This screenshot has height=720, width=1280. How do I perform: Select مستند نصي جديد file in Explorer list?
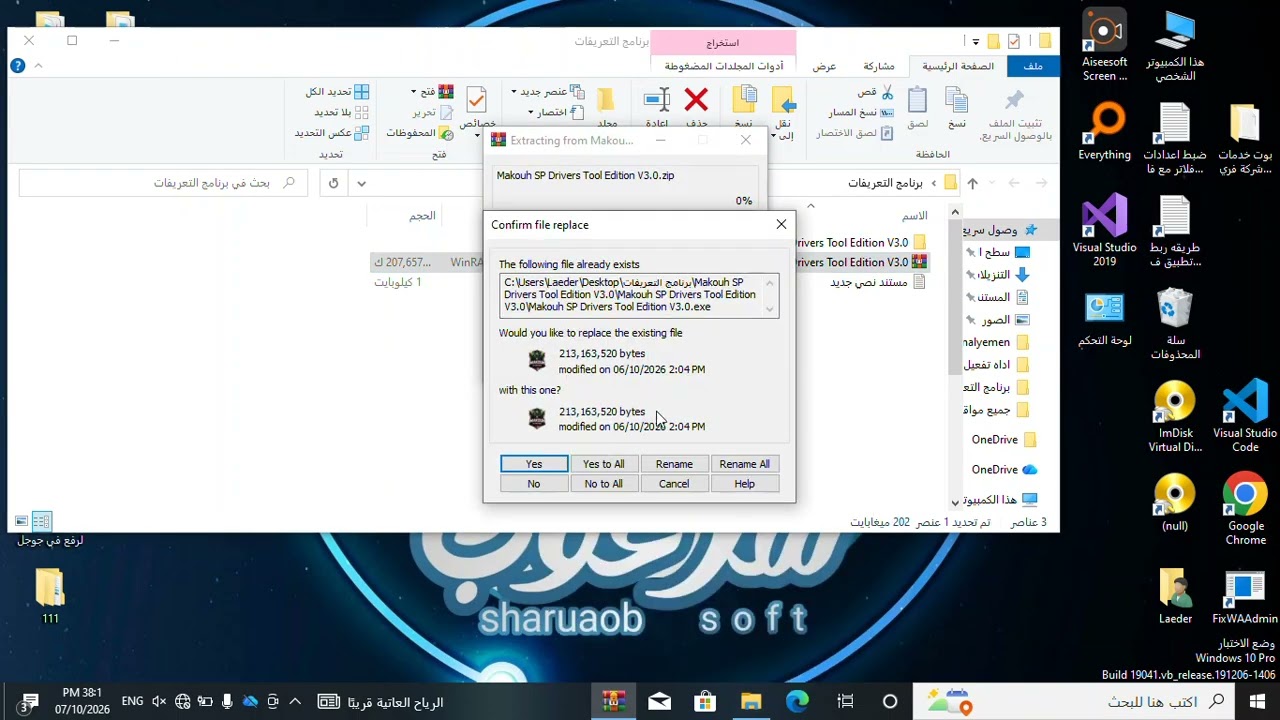click(x=877, y=282)
